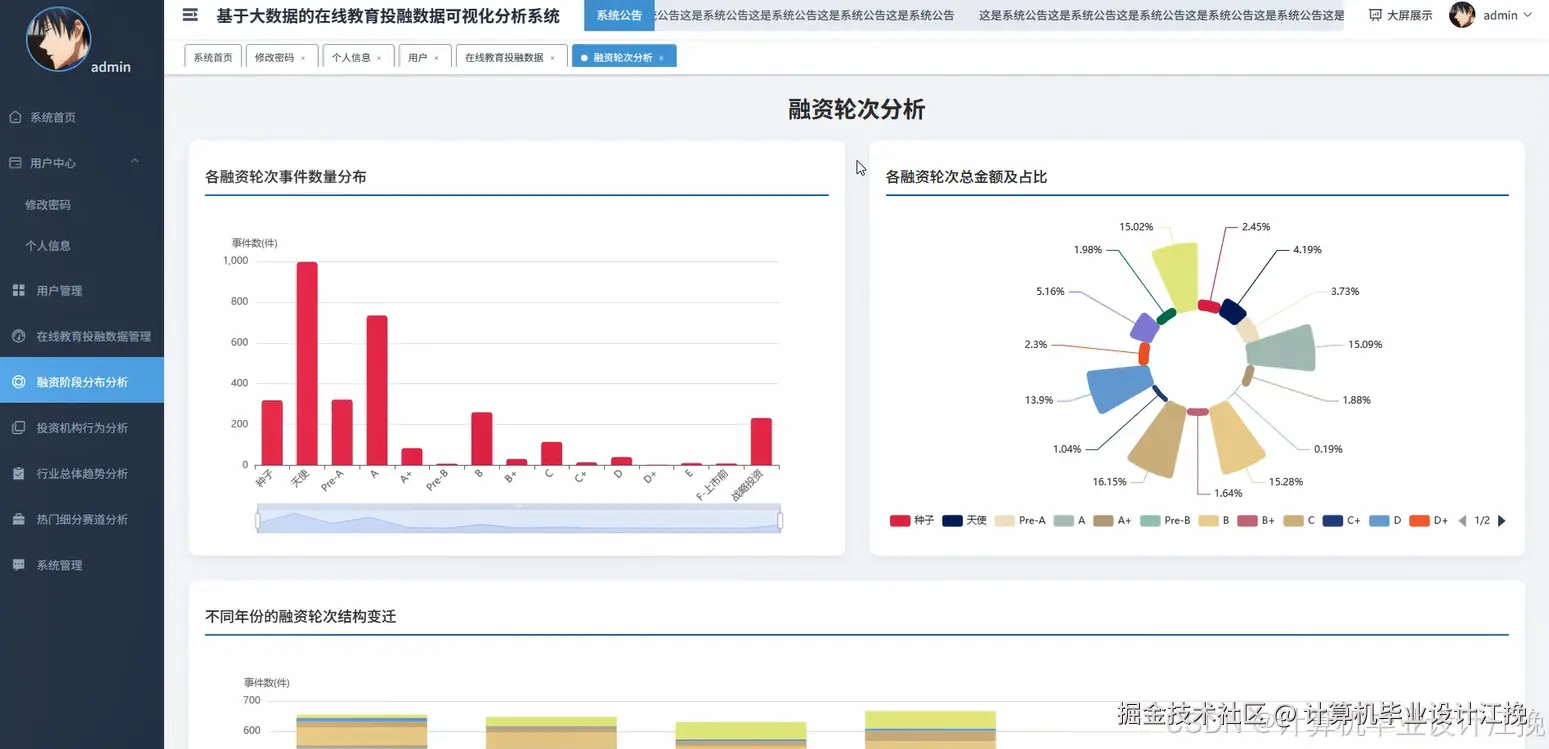Click the 各融资轮次总金额及占比 chart title
The height and width of the screenshot is (749, 1549).
(x=967, y=177)
